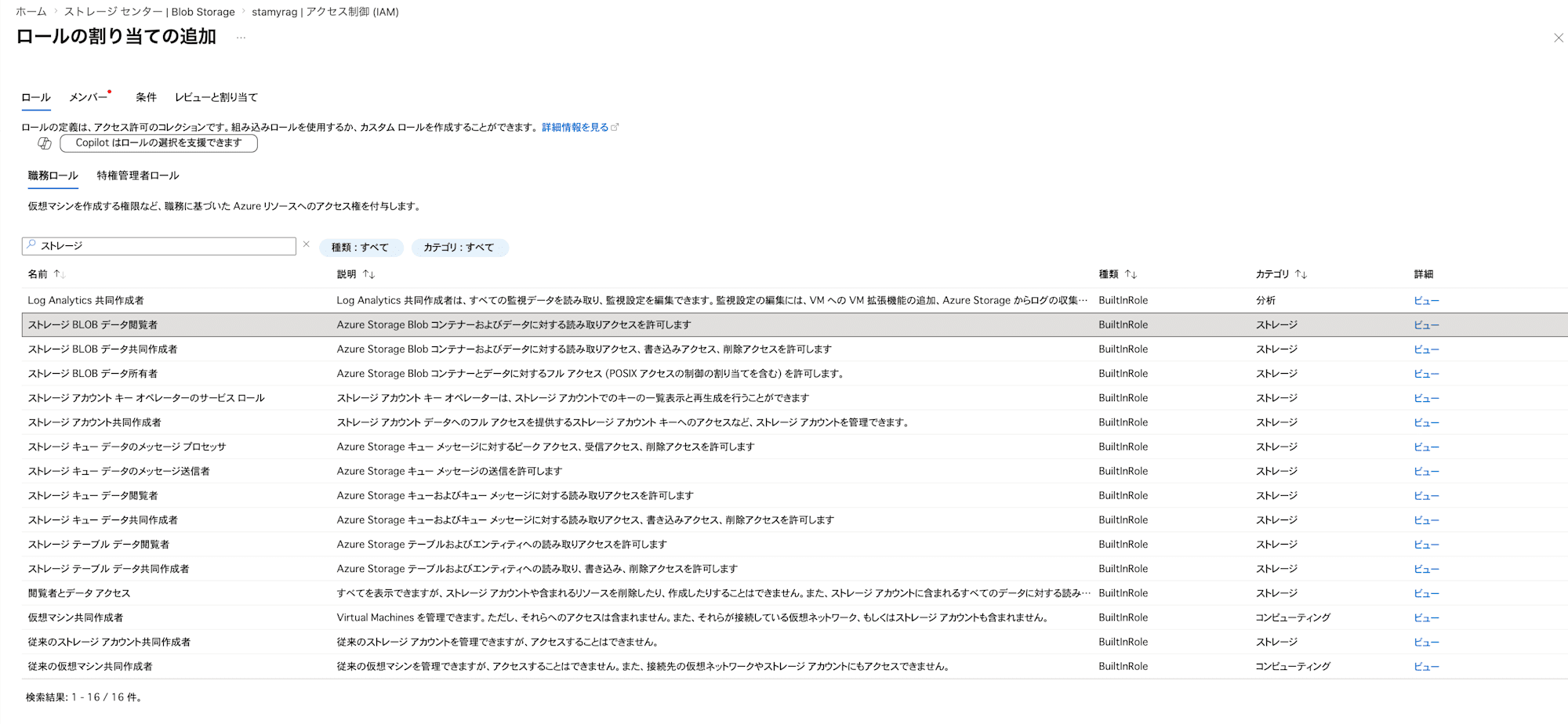View details for 閲覧者とデータ アクセス

1427,593
